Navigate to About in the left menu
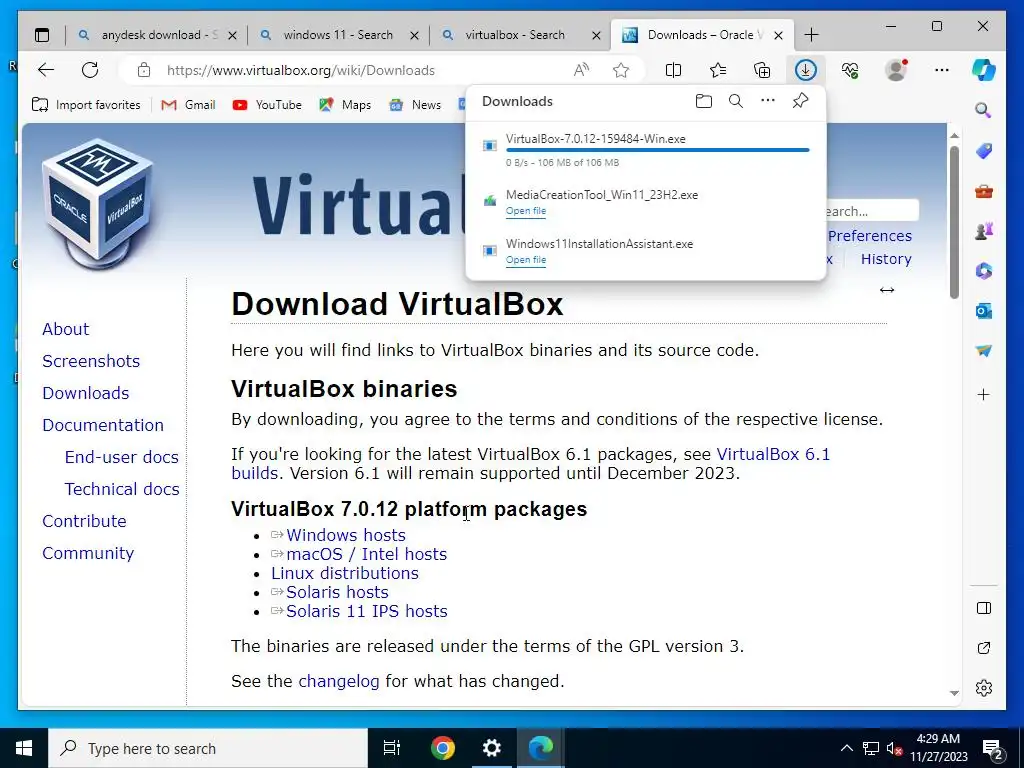Viewport: 1024px width, 768px height. (x=65, y=329)
